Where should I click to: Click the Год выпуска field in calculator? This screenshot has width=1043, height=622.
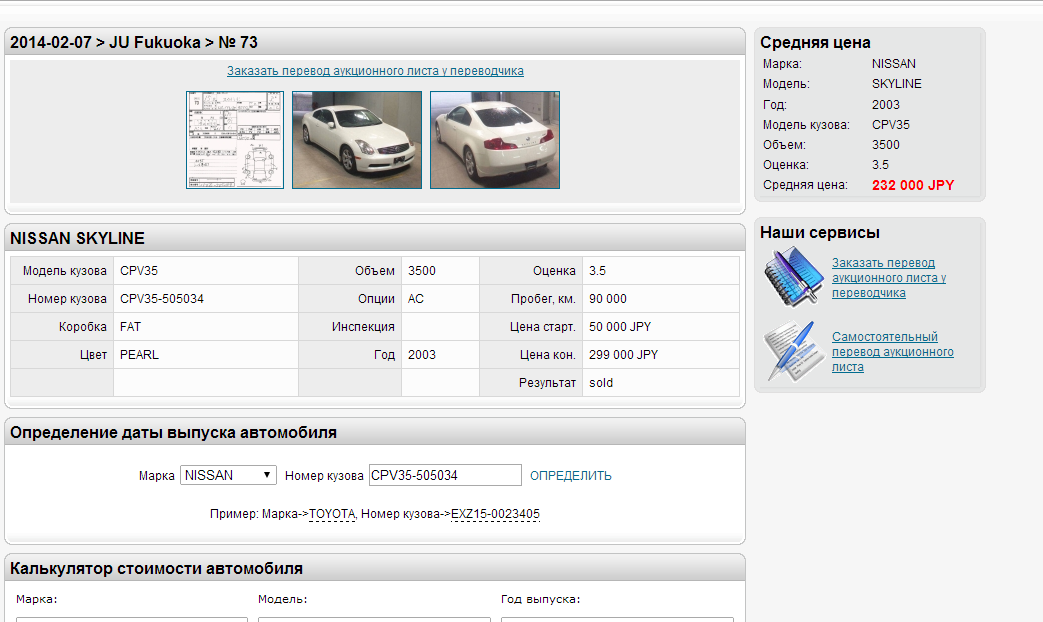[617, 619]
